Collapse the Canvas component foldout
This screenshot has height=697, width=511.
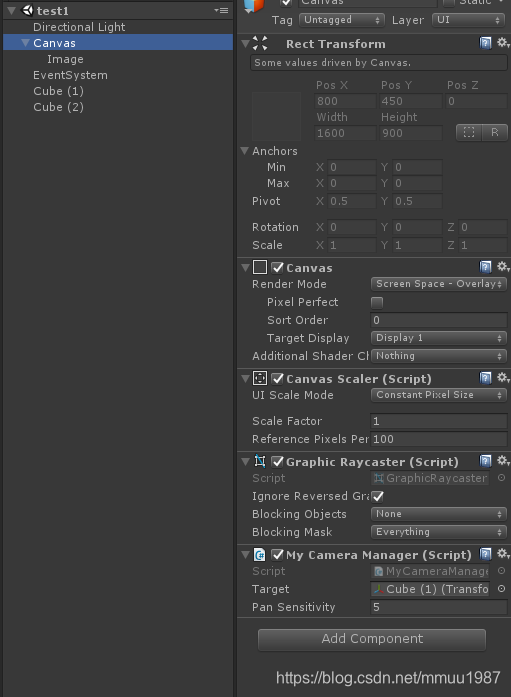point(245,268)
